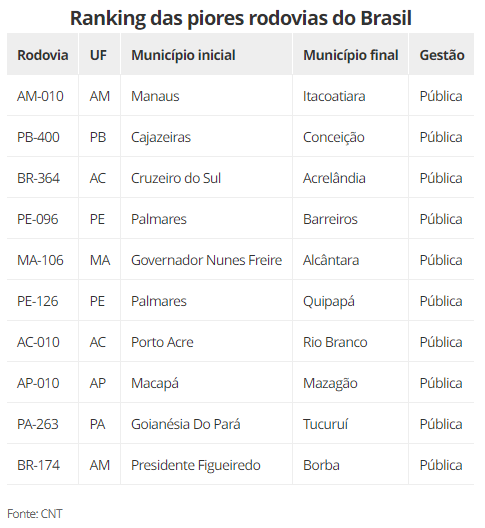This screenshot has height=528, width=485.
Task: Click the Ranking das piores rodovias title
Action: pos(241,18)
